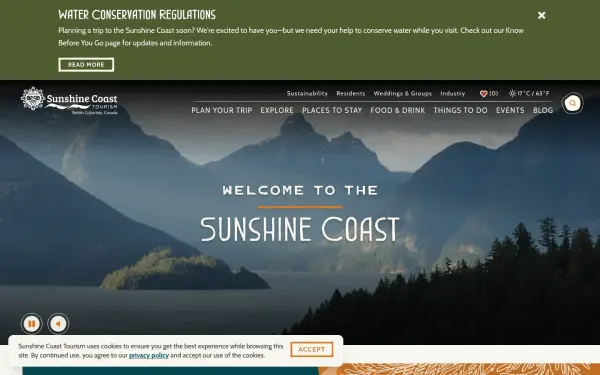Go to Weddings & Groups page
Image resolution: width=600 pixels, height=375 pixels.
click(x=403, y=93)
